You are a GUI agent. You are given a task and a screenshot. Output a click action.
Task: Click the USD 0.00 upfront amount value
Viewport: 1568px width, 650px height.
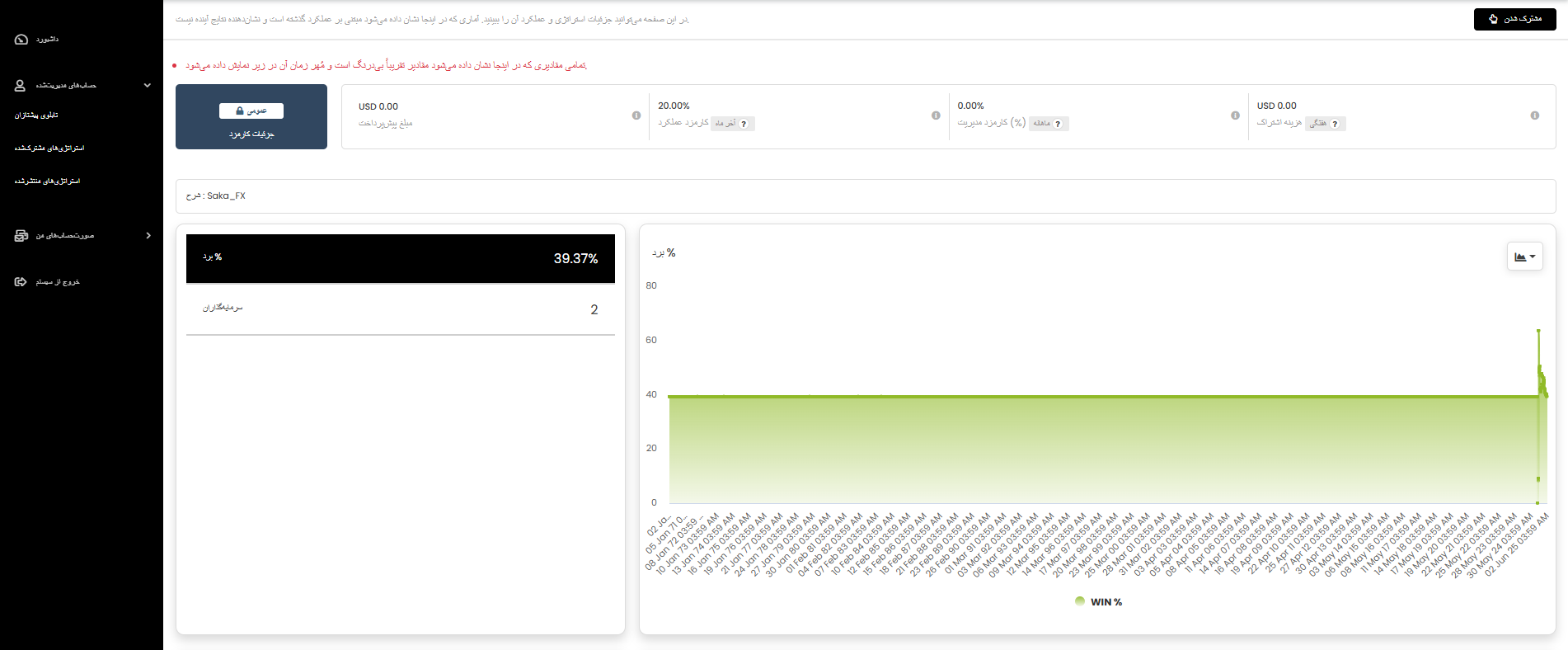378,106
